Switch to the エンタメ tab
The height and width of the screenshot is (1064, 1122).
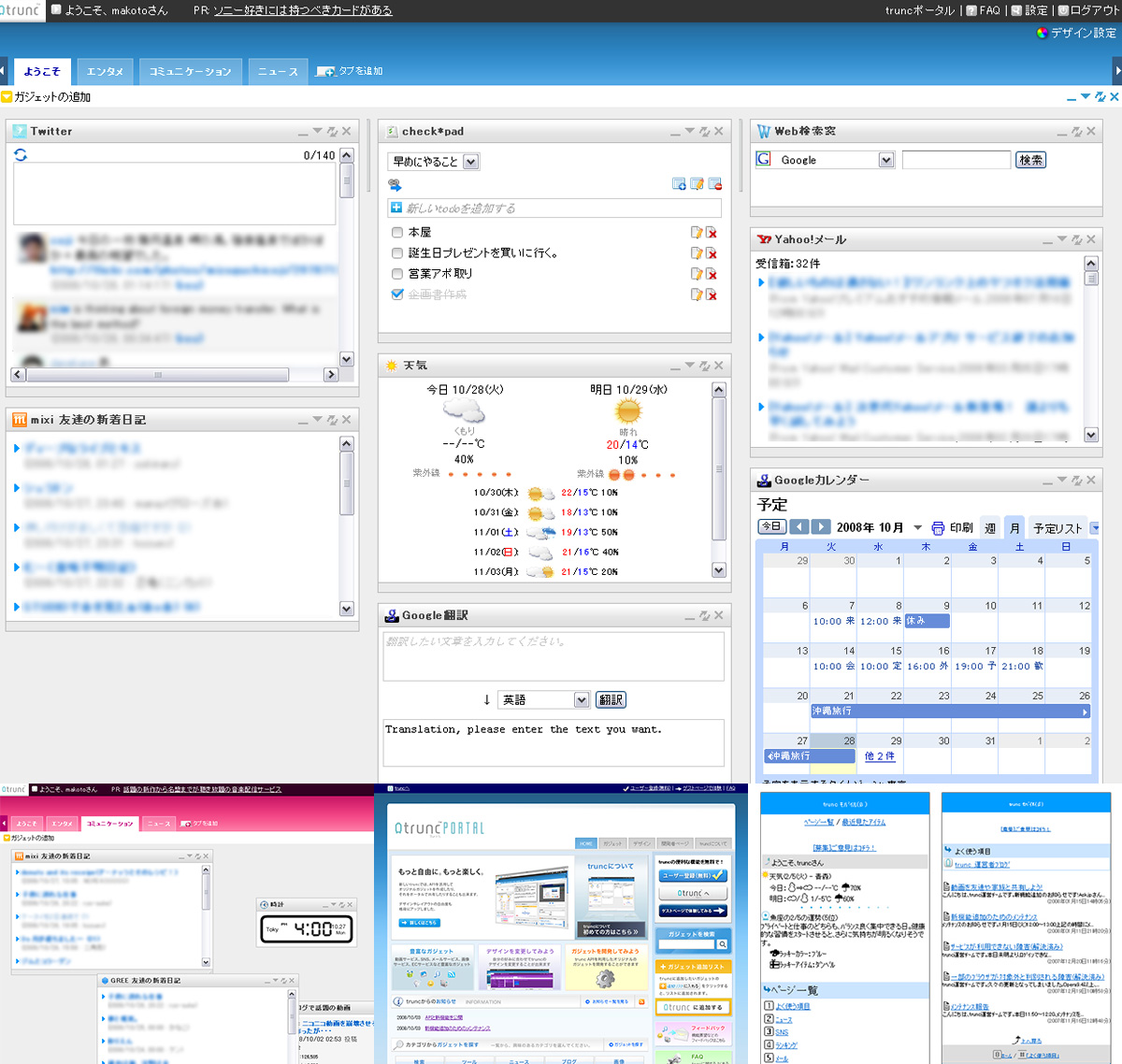pyautogui.click(x=106, y=72)
